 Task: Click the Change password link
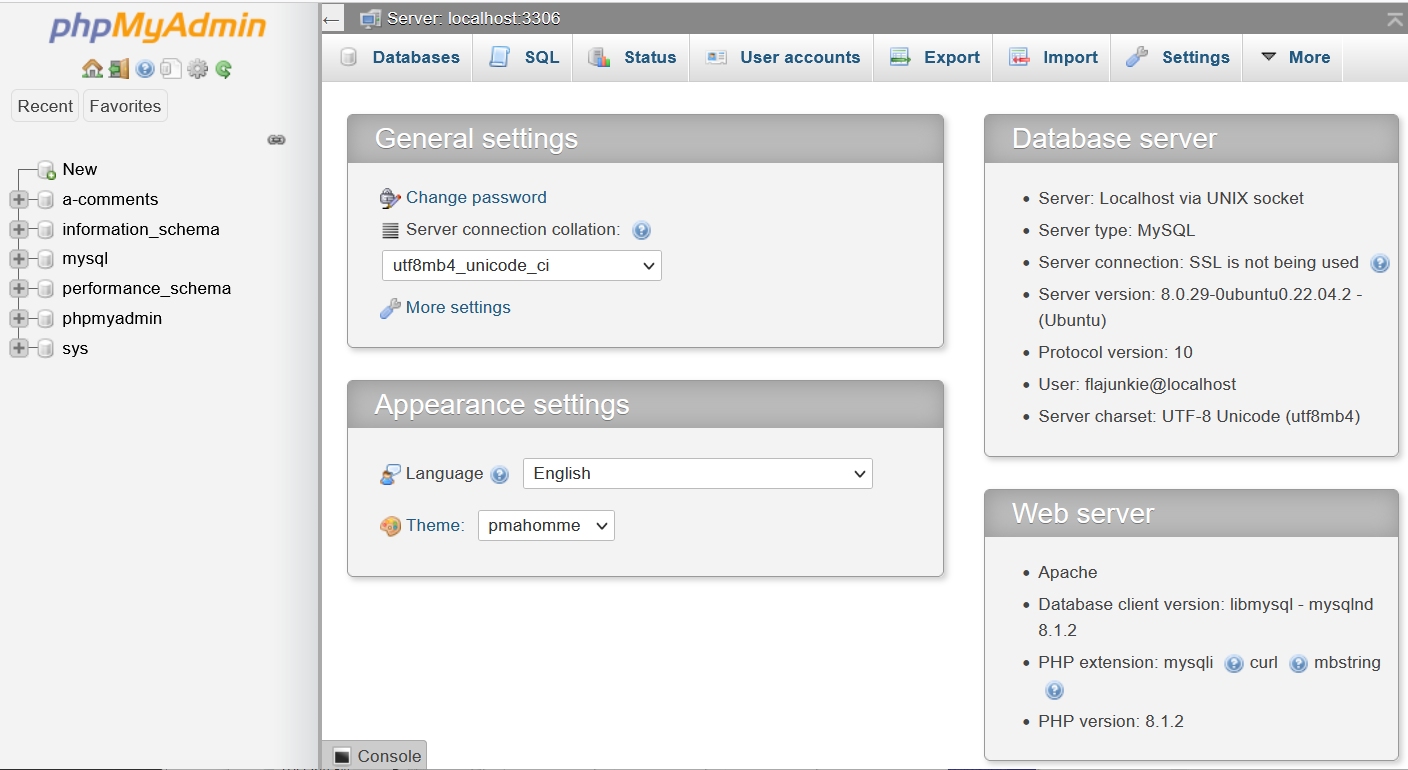click(x=476, y=198)
